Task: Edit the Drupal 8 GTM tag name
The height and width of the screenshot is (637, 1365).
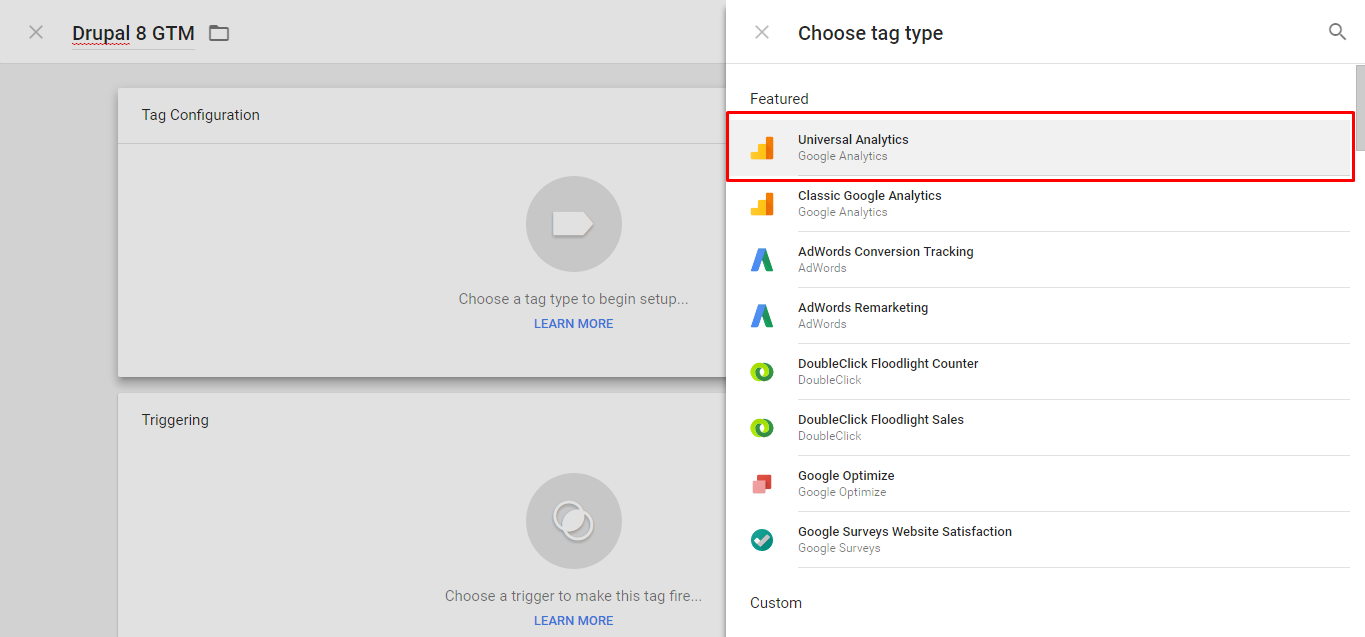Action: click(x=133, y=33)
